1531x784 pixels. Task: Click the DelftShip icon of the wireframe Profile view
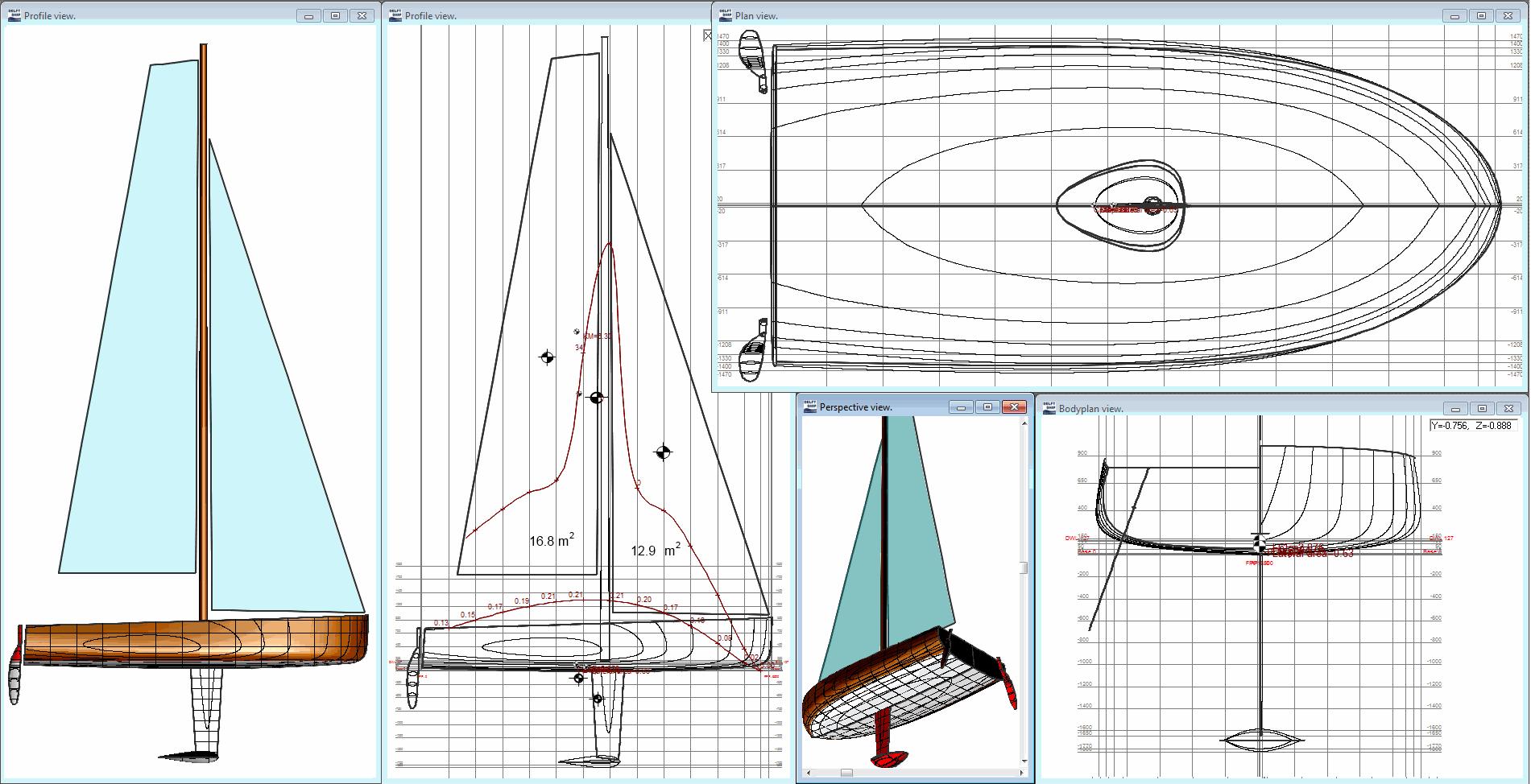pos(395,15)
